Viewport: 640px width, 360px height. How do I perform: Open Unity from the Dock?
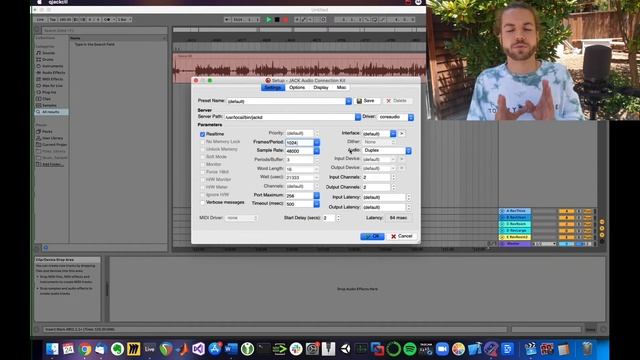tap(345, 349)
